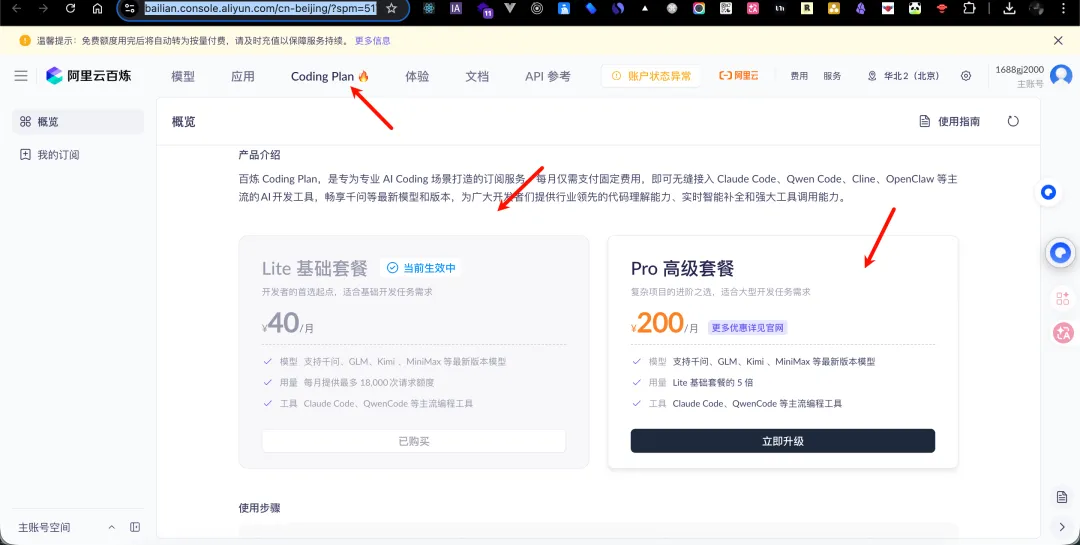Toggle the hamburger menu next to the logo
The height and width of the screenshot is (545, 1080).
click(x=21, y=76)
